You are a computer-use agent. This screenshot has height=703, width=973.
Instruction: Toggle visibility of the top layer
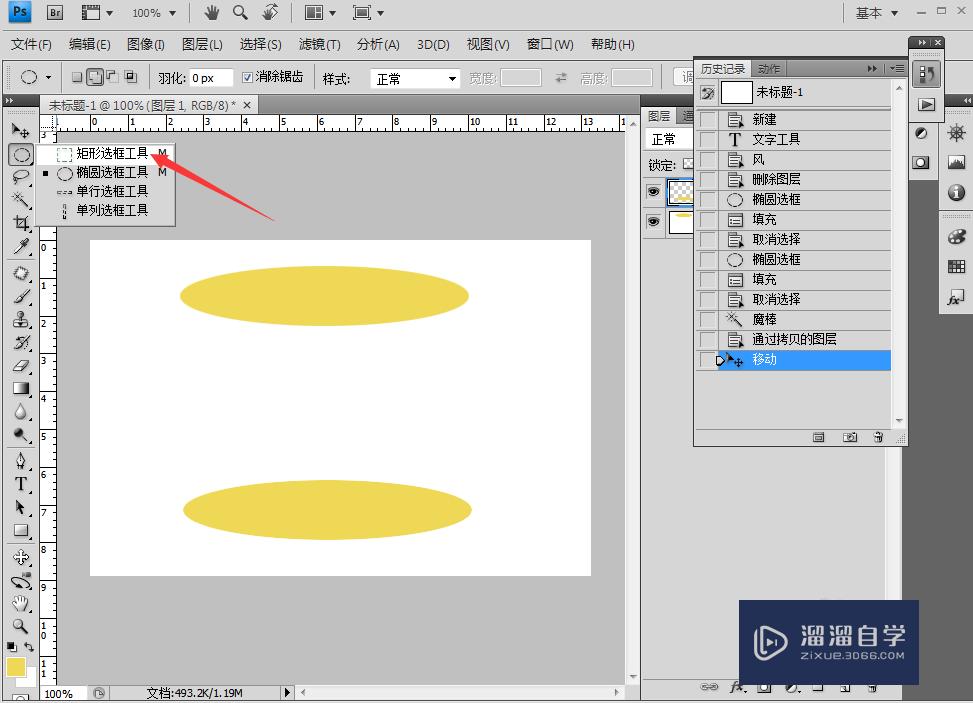(x=653, y=192)
